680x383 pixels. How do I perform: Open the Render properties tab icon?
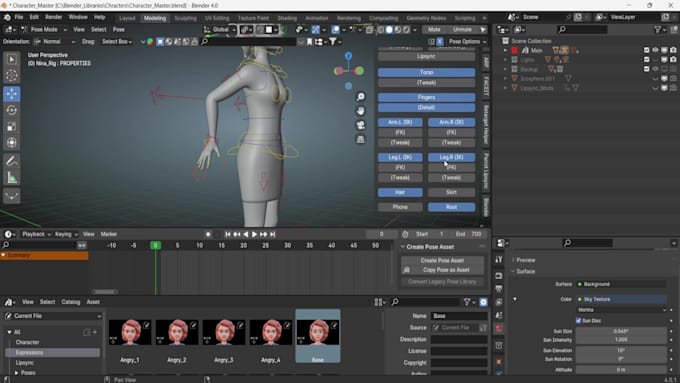(499, 276)
